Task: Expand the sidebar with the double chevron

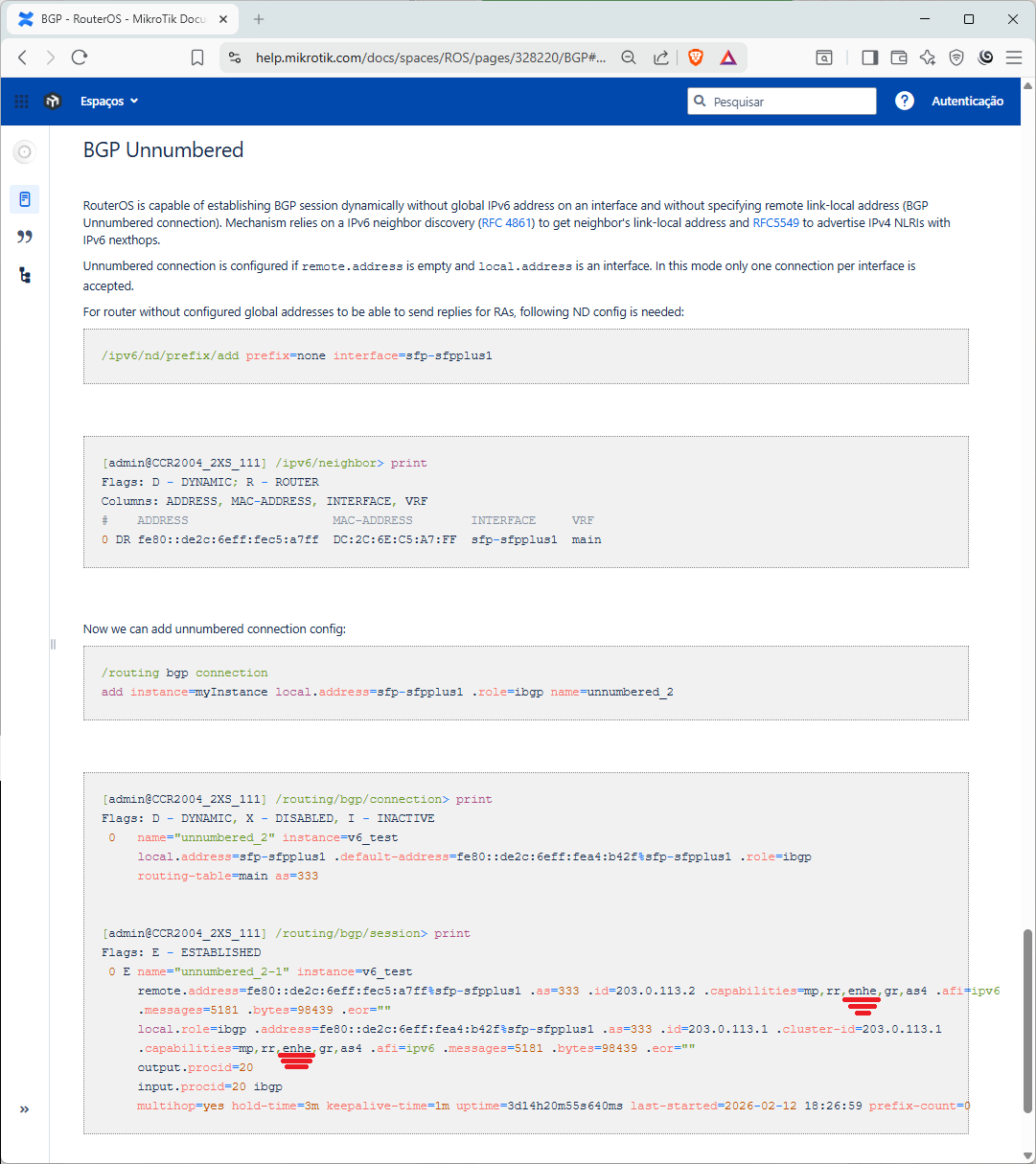Action: 25,1109
